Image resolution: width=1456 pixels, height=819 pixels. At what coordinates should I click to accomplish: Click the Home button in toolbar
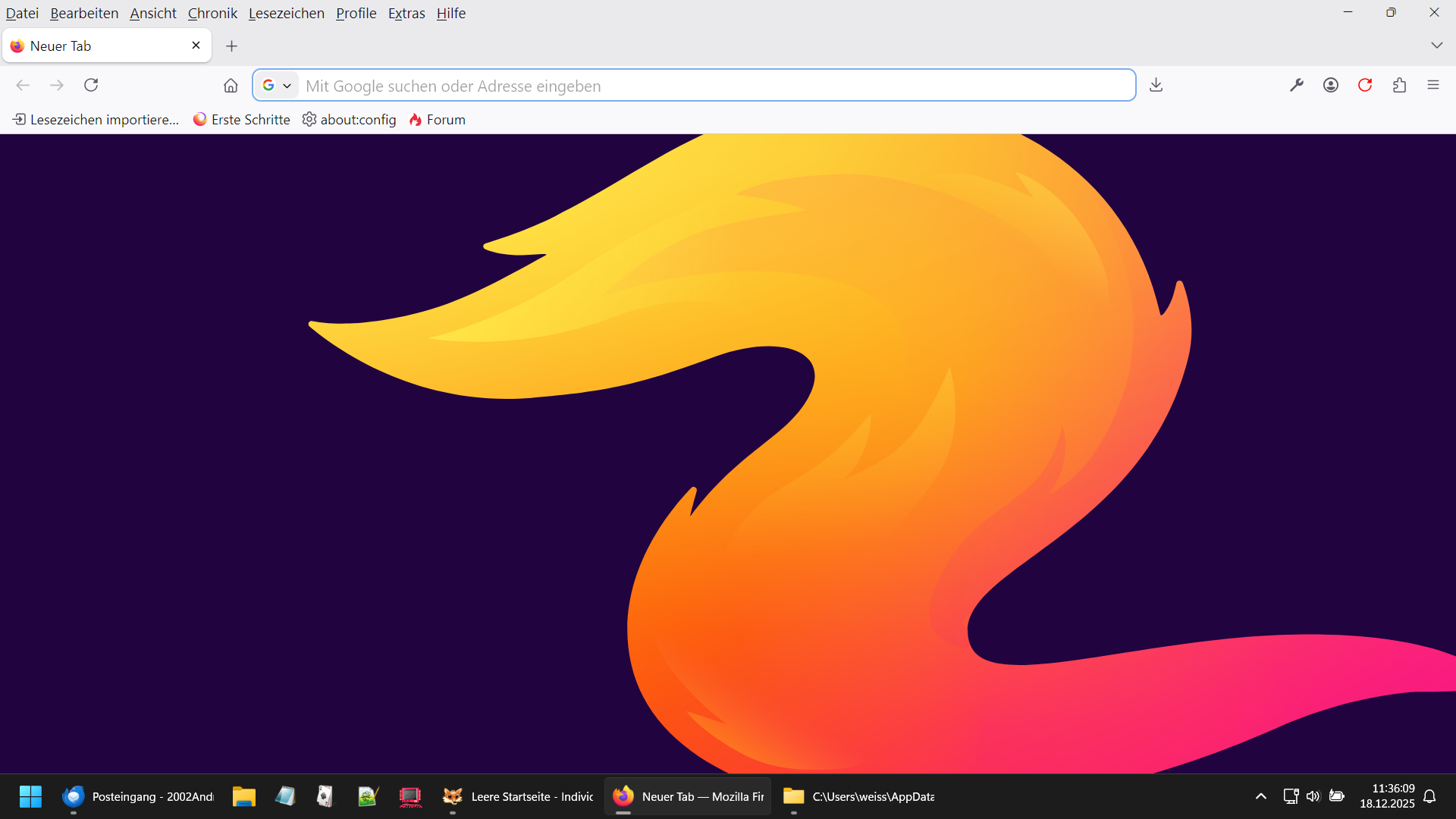(x=231, y=85)
